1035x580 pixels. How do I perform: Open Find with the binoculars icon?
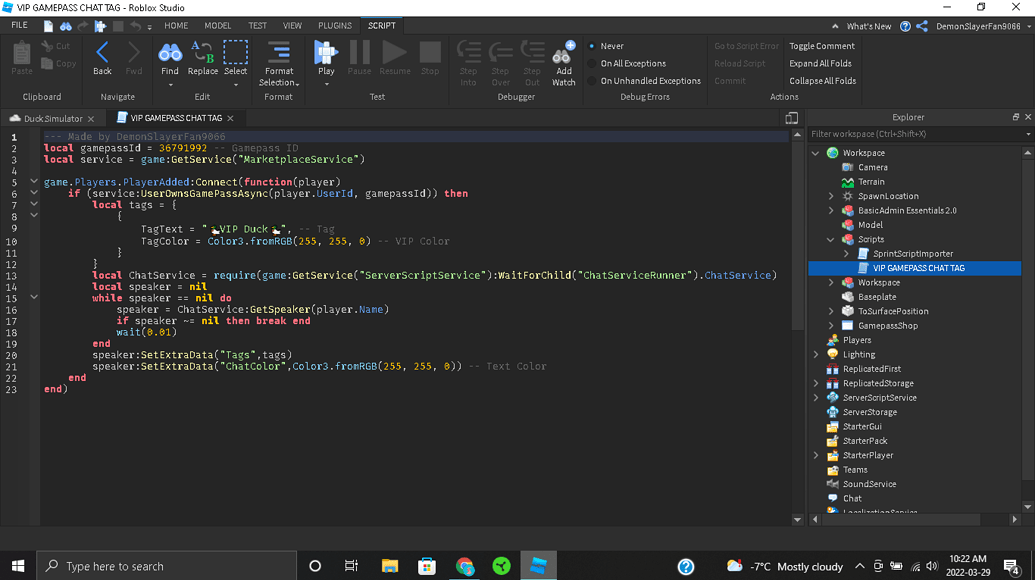[170, 52]
